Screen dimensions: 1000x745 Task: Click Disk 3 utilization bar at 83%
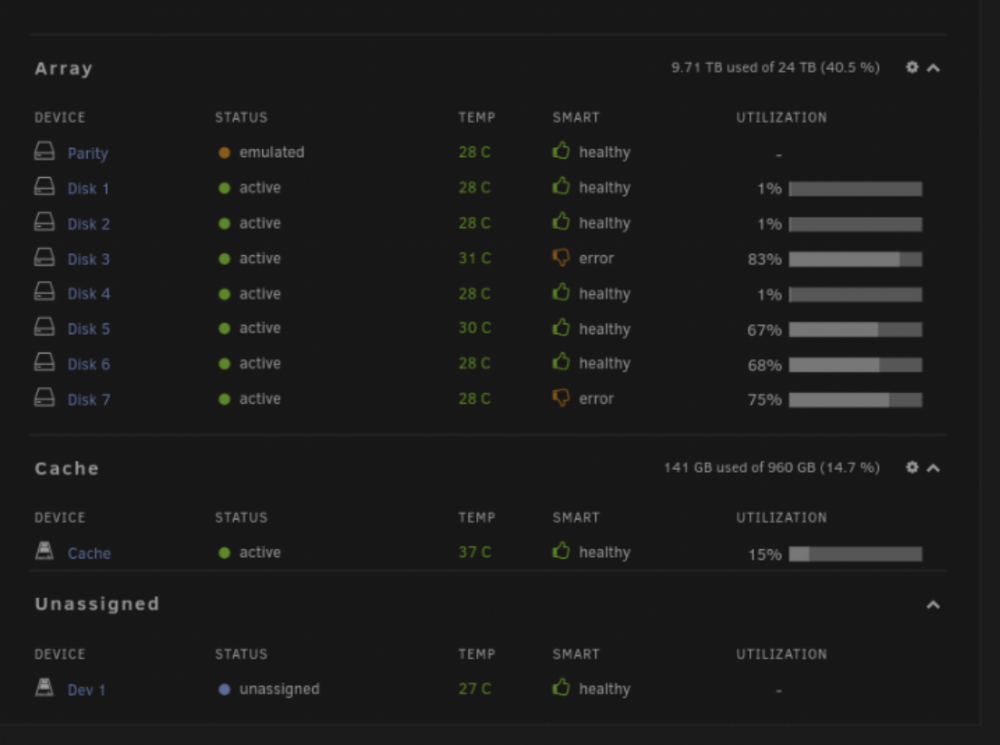tap(855, 259)
